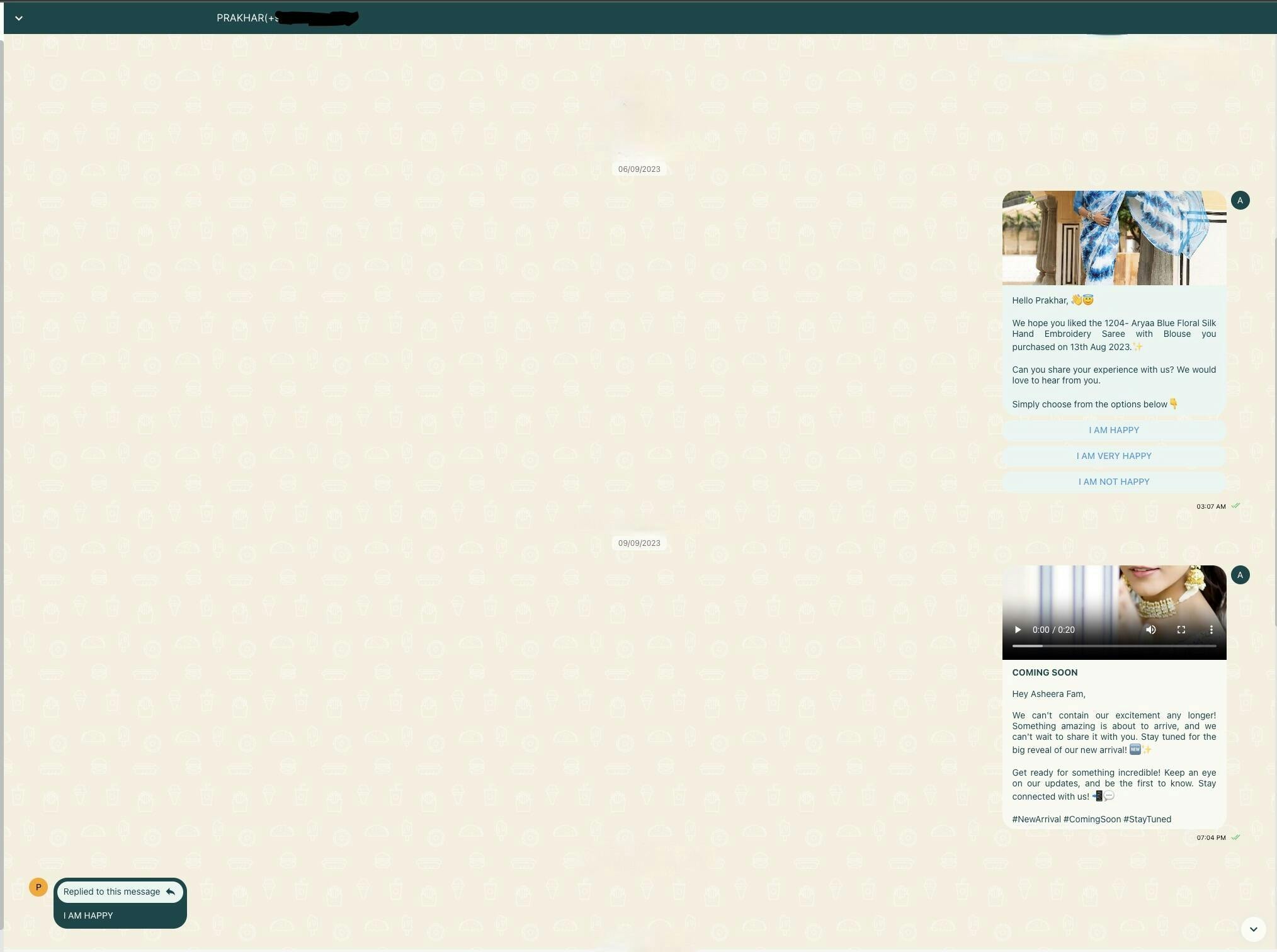This screenshot has width=1277, height=952.
Task: Open video more options three-dot menu
Action: coord(1211,630)
